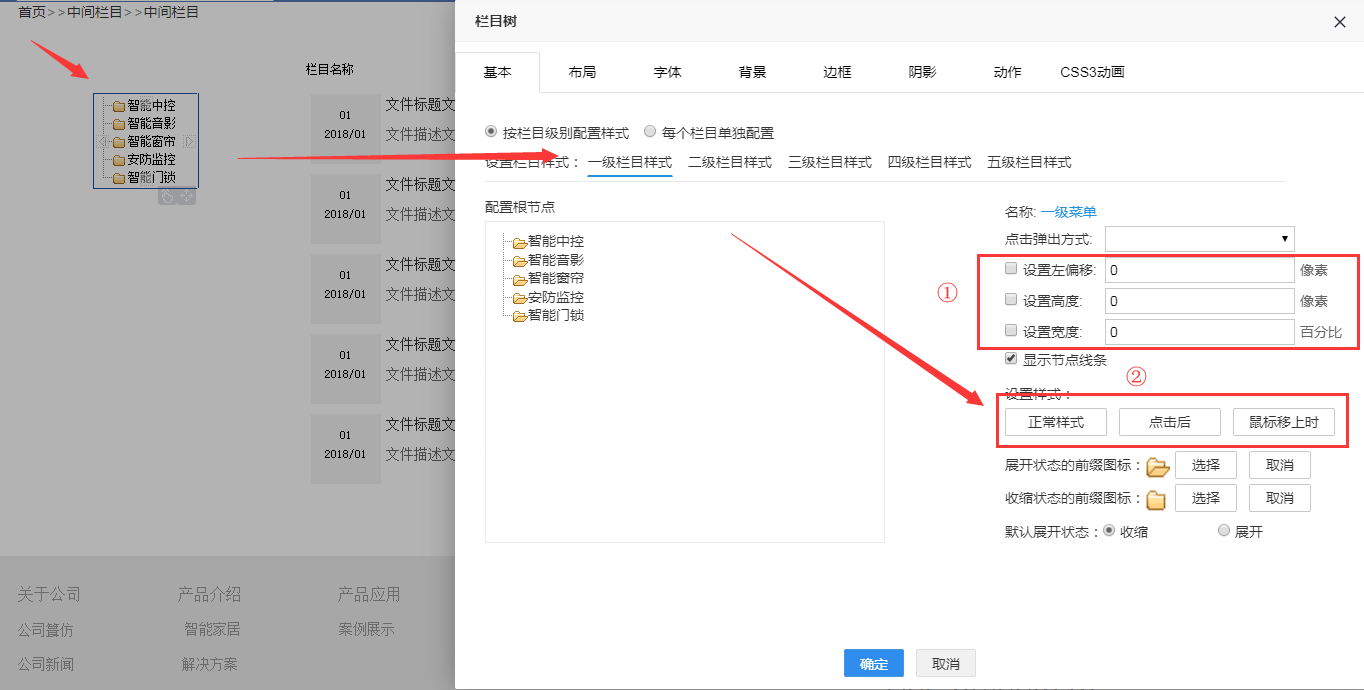This screenshot has height=690, width=1364.
Task: Switch to the CSS3动画 tab
Action: [x=1092, y=72]
